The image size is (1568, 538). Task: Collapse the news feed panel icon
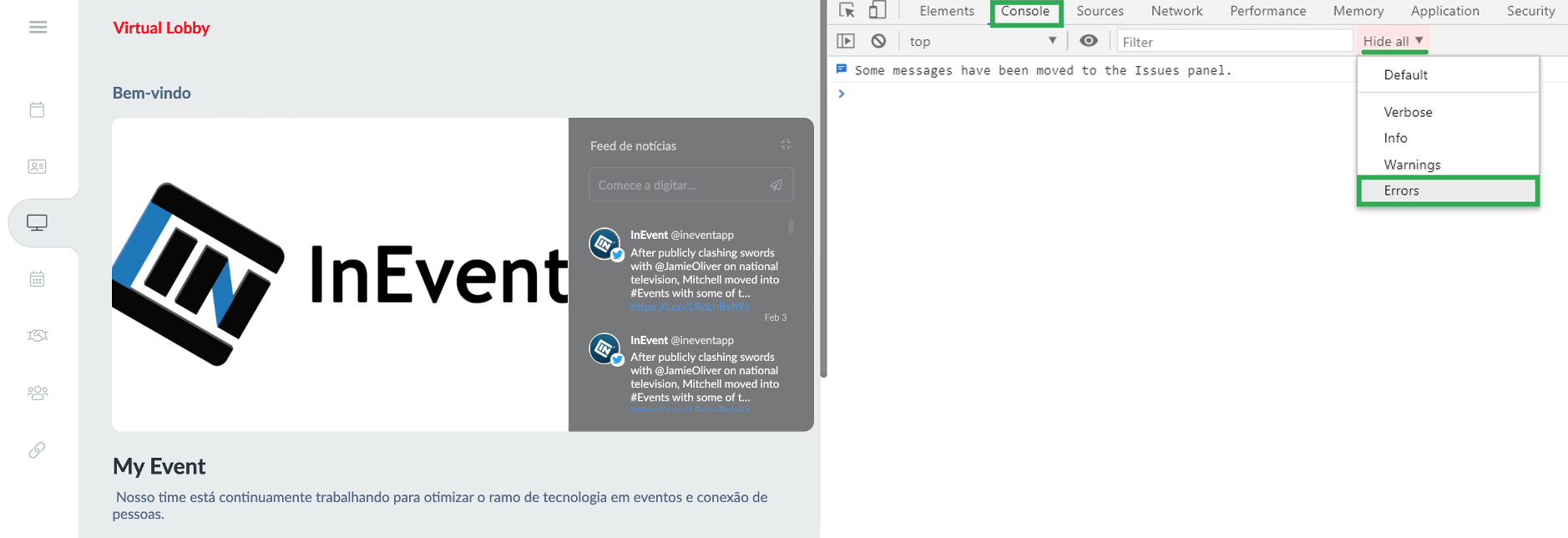pos(786,145)
